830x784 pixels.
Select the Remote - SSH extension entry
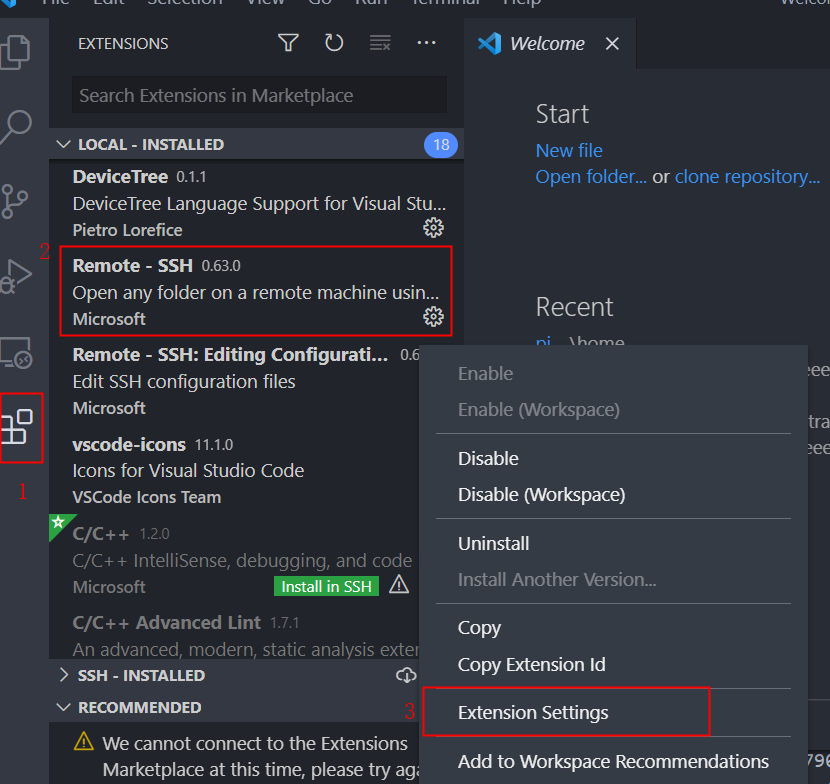click(256, 292)
